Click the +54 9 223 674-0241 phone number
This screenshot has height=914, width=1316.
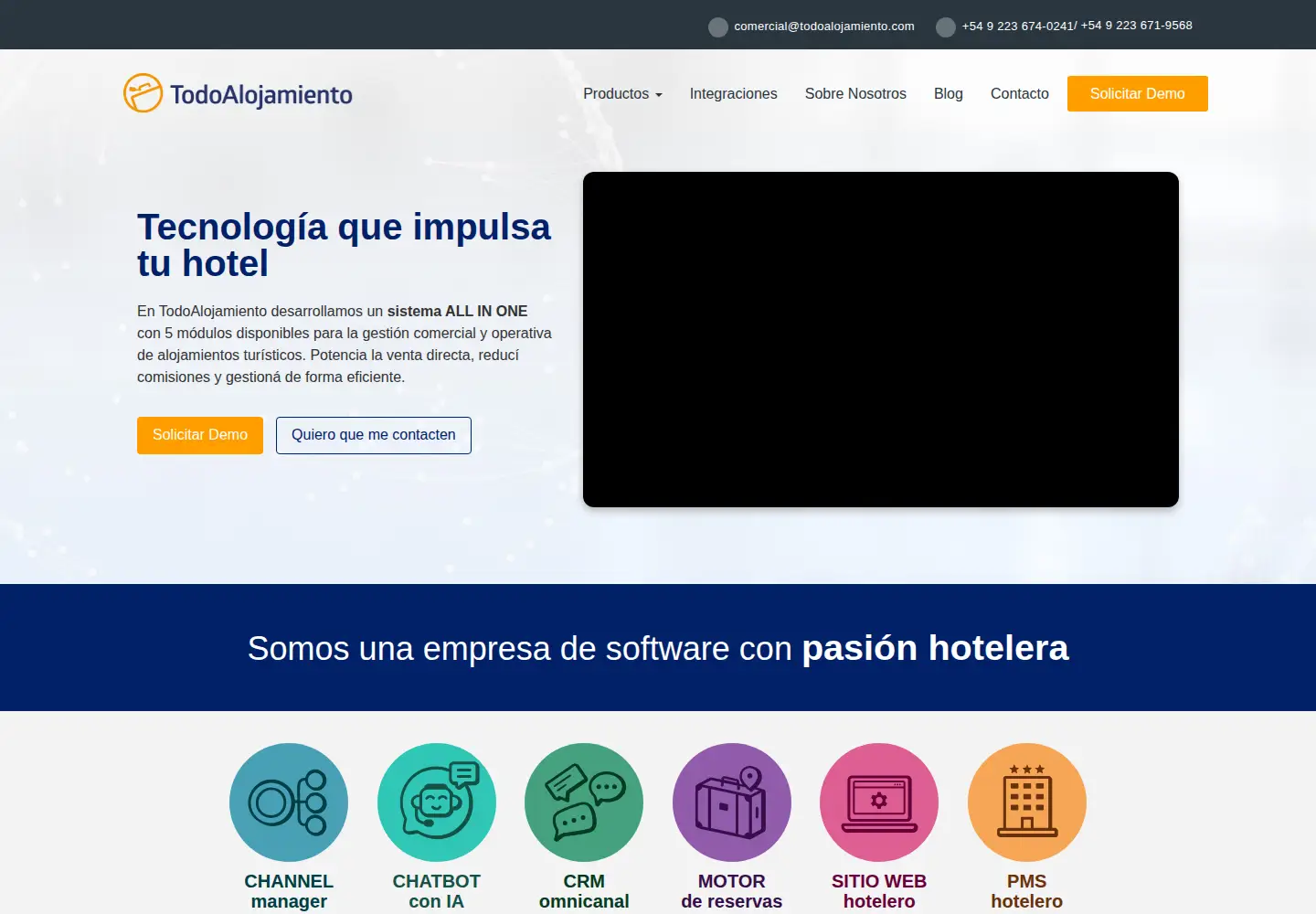click(1017, 27)
